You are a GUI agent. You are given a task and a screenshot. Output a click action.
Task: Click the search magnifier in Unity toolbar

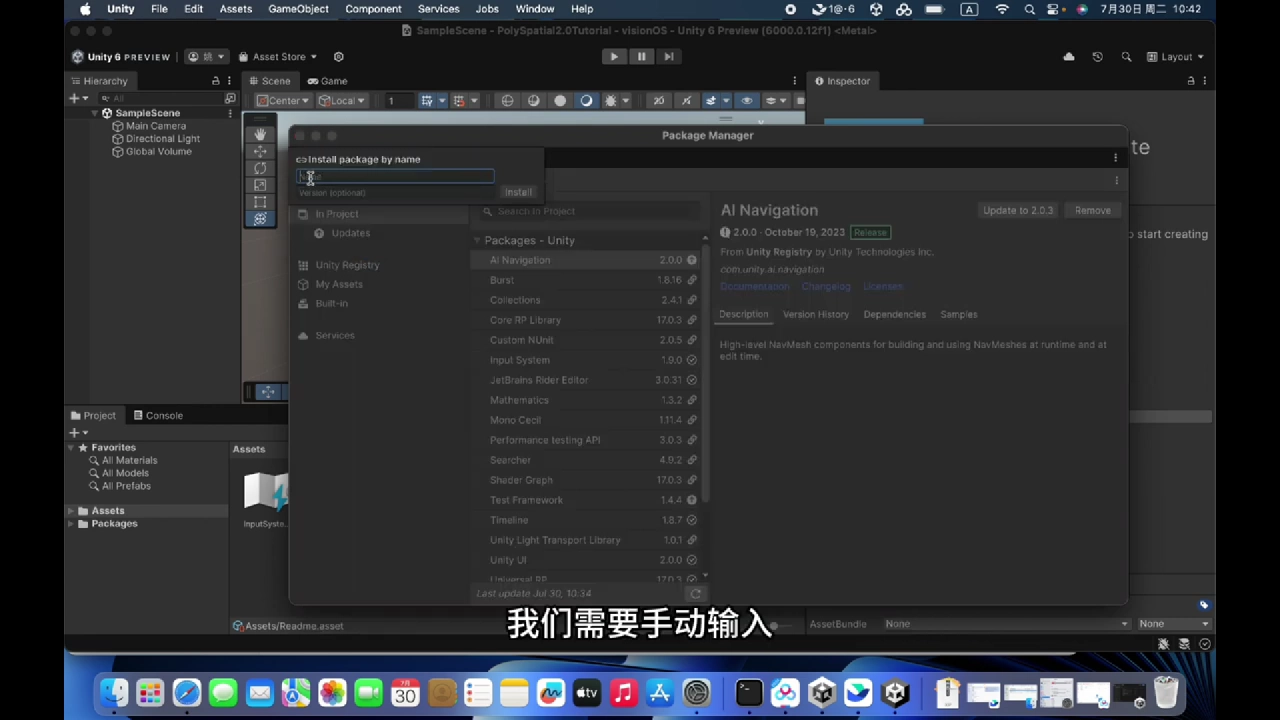1126,57
